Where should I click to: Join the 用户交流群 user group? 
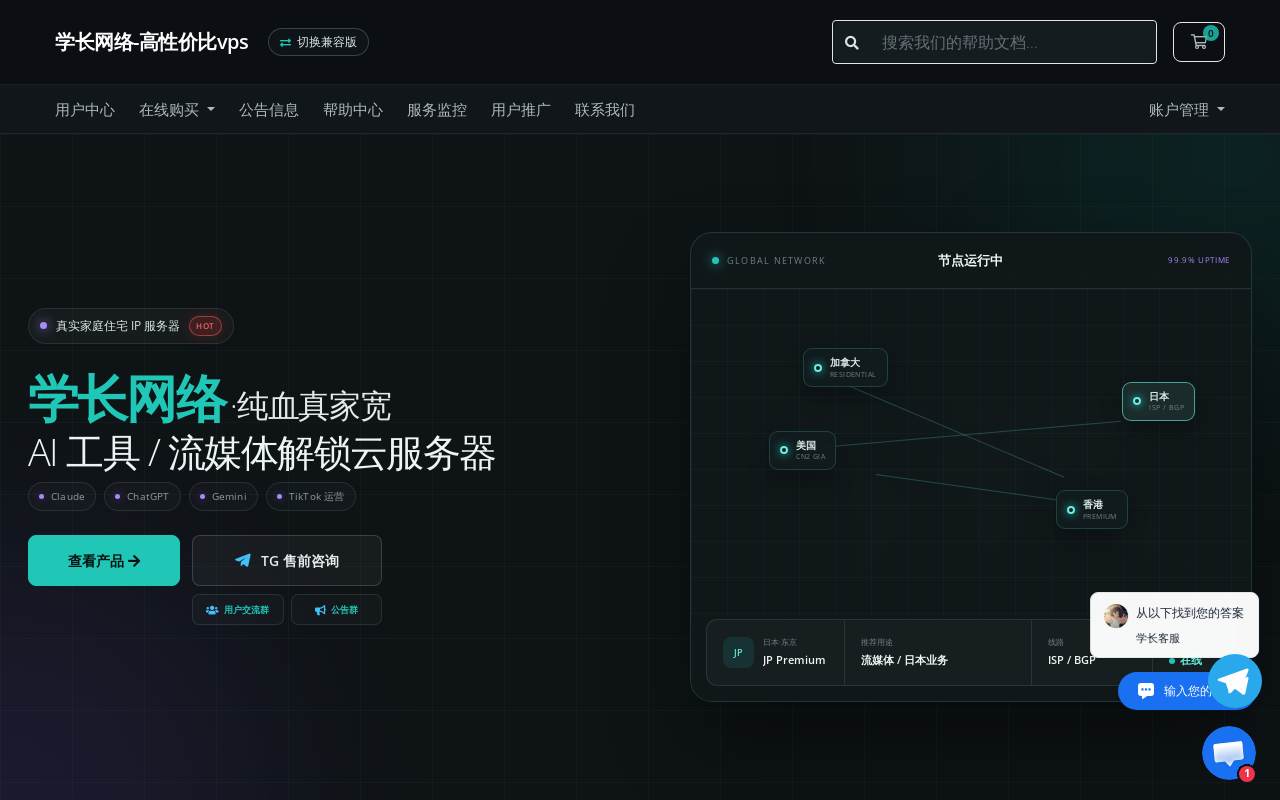(238, 610)
